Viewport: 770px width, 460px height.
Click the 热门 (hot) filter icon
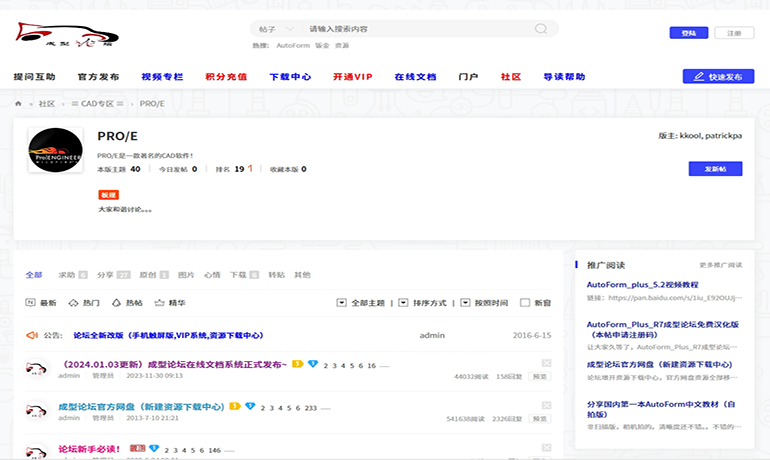73,302
